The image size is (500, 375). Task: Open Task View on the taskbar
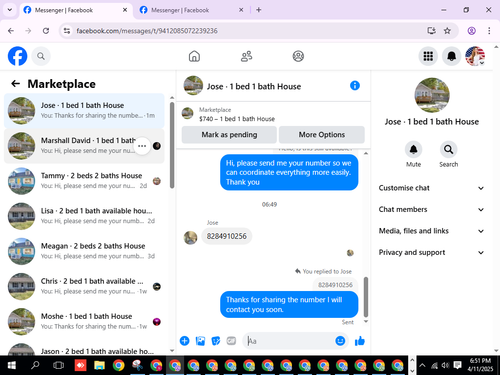tap(58, 365)
